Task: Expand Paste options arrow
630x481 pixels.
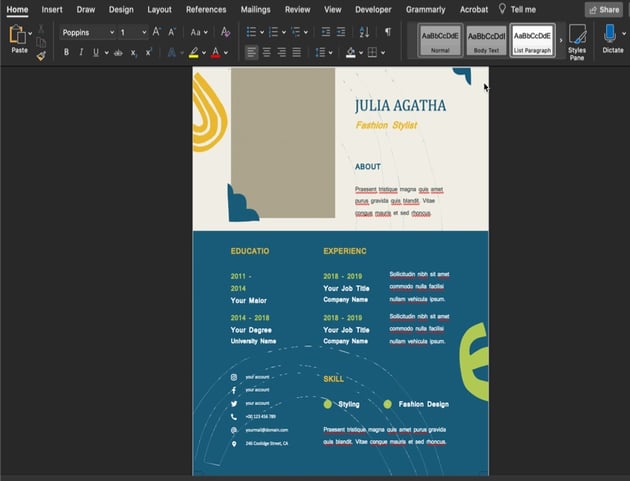Action: [30, 34]
